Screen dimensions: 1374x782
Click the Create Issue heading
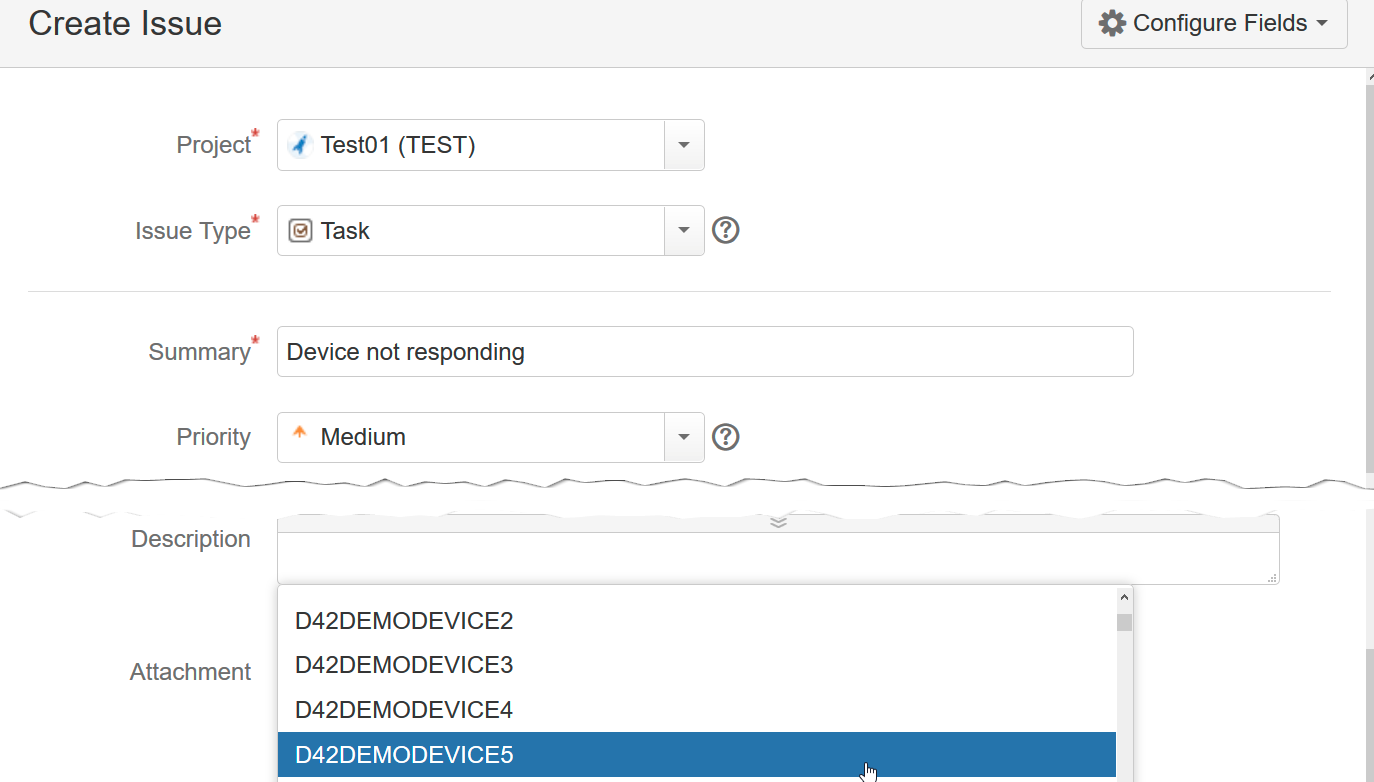pos(125,23)
